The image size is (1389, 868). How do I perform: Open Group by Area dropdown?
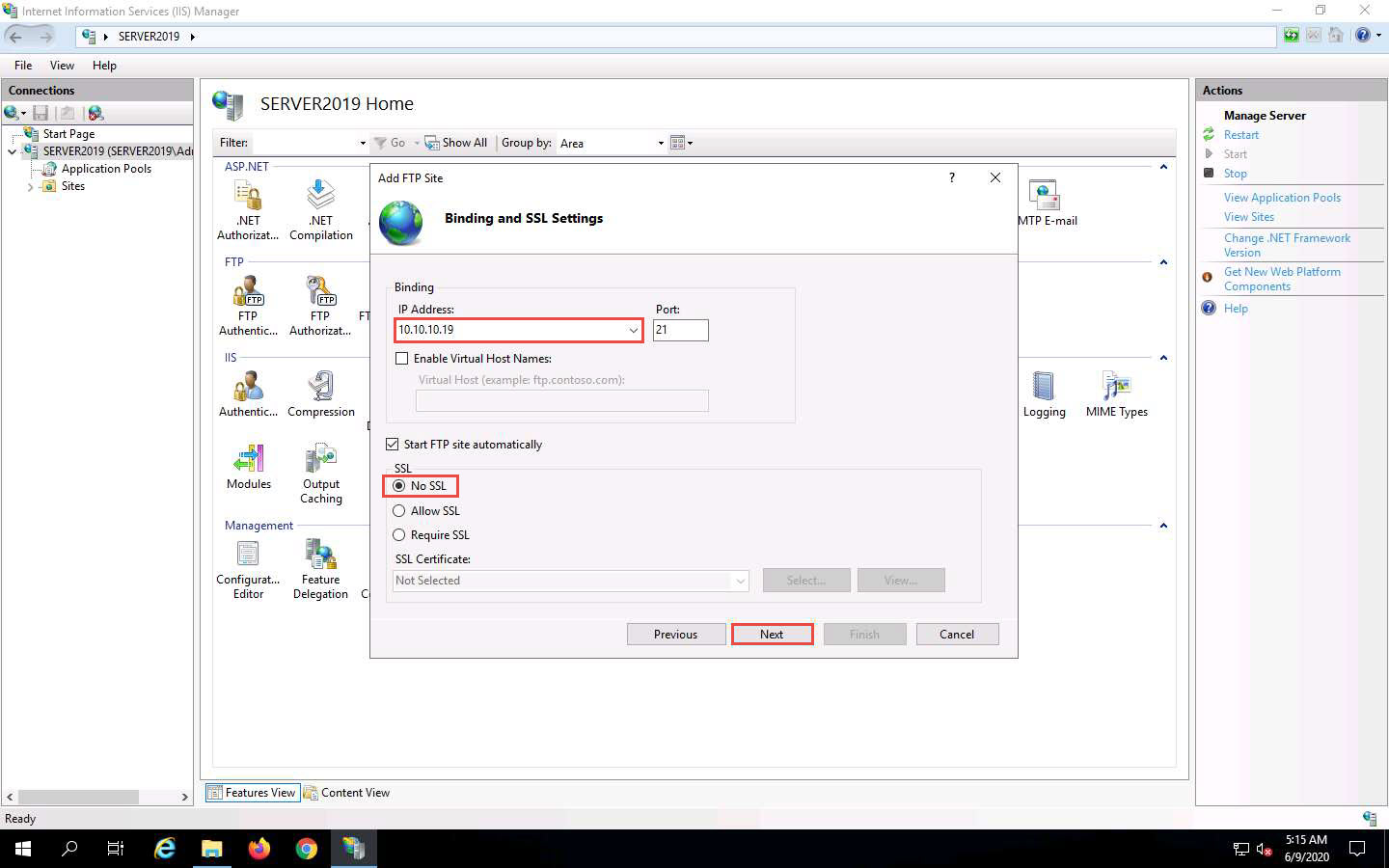coord(661,143)
